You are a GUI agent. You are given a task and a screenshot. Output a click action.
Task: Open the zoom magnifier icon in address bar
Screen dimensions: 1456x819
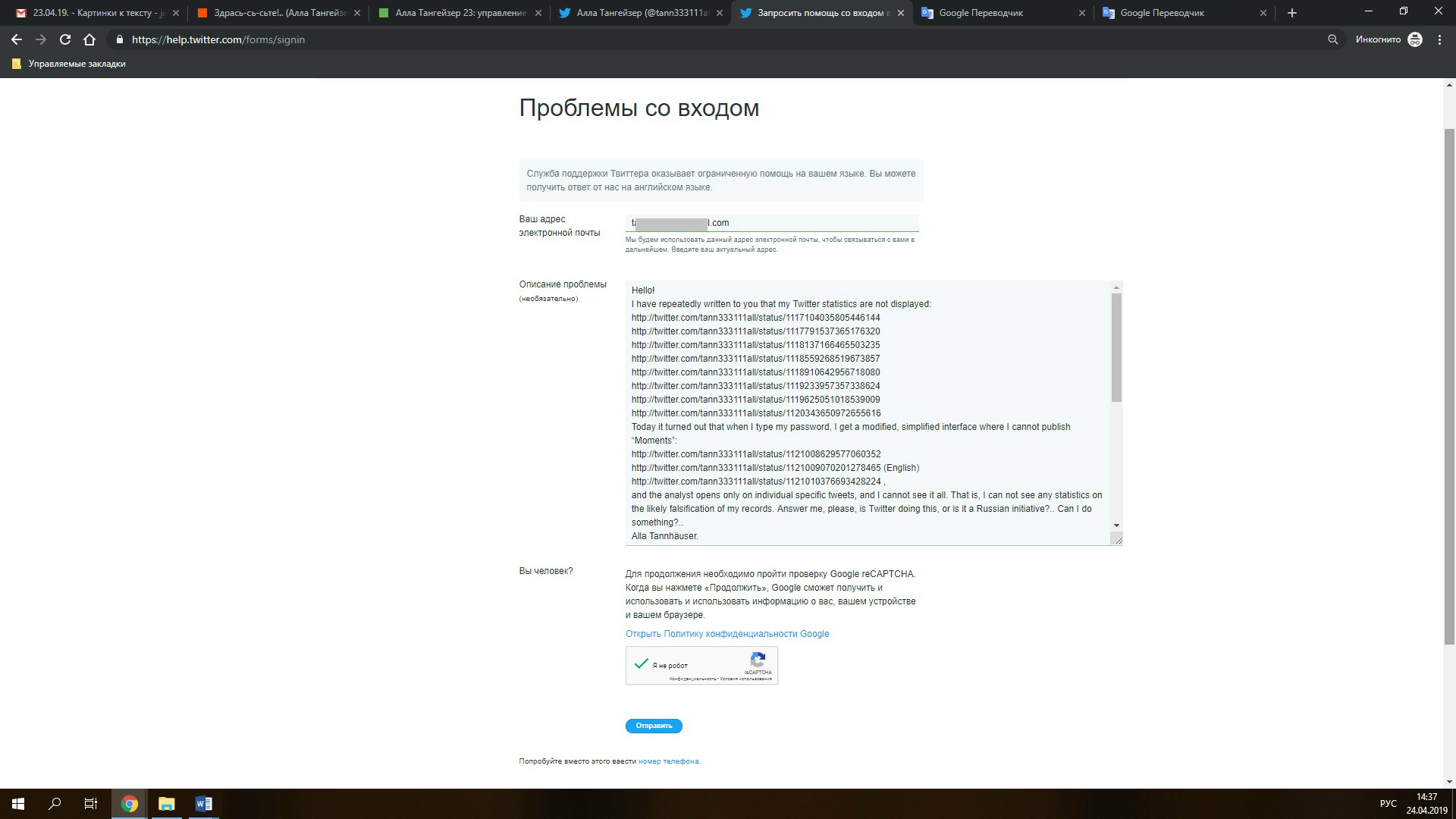coord(1332,39)
